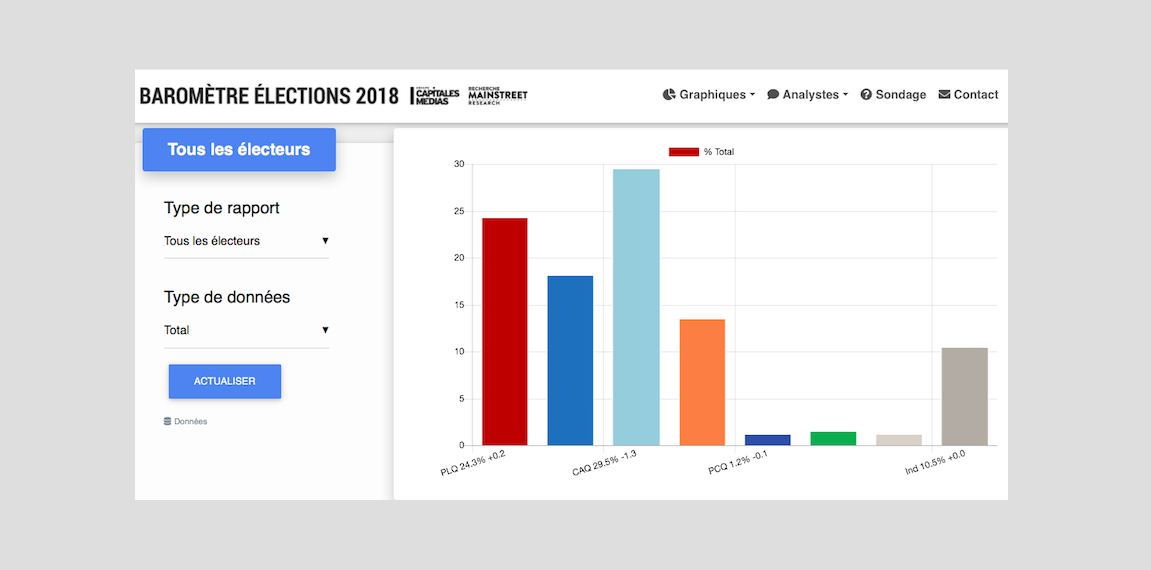Click the database icon next to Données
This screenshot has height=570, width=1151.
(168, 422)
